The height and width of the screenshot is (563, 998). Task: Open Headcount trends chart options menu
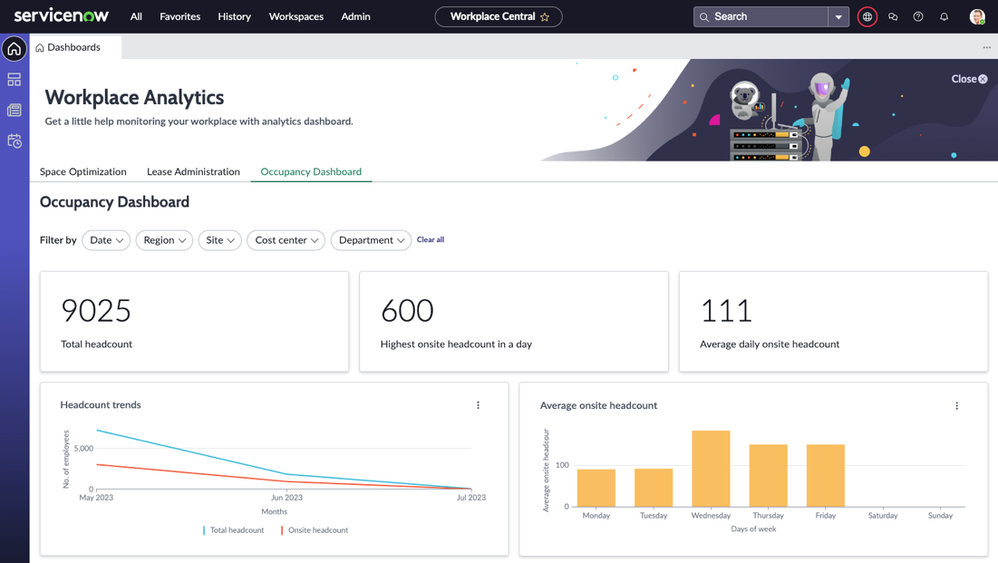(478, 405)
